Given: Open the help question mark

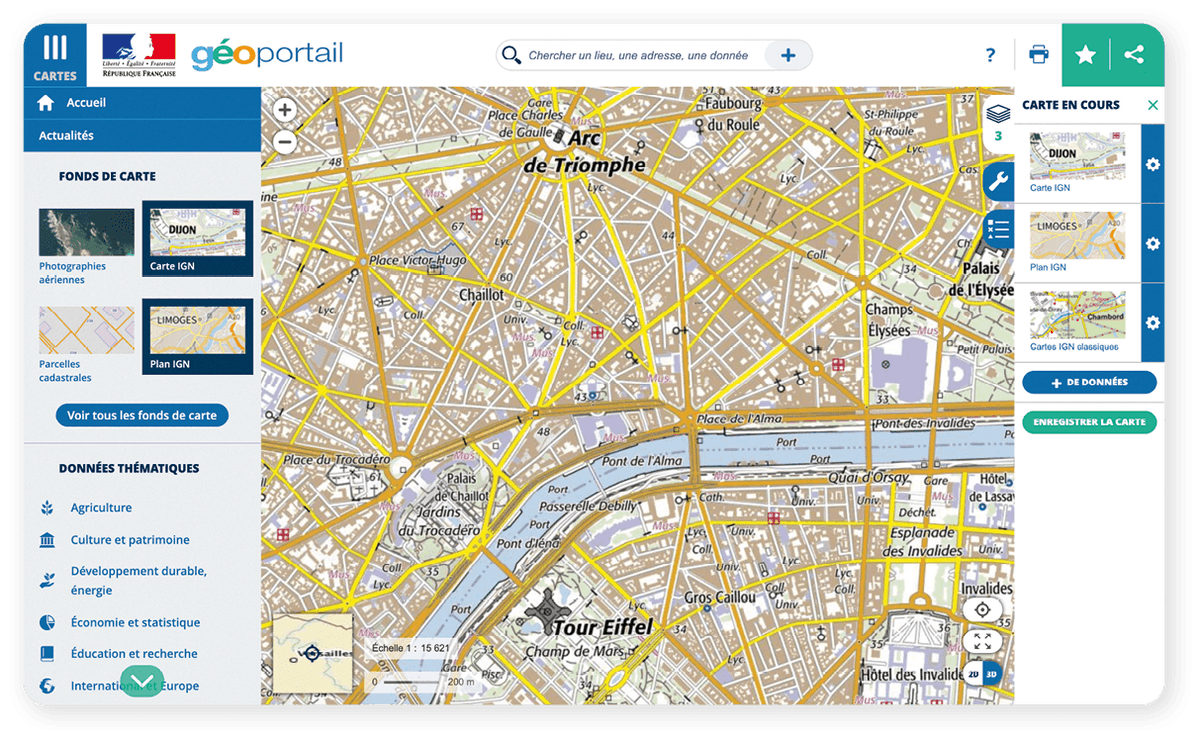Looking at the screenshot, I should point(990,56).
